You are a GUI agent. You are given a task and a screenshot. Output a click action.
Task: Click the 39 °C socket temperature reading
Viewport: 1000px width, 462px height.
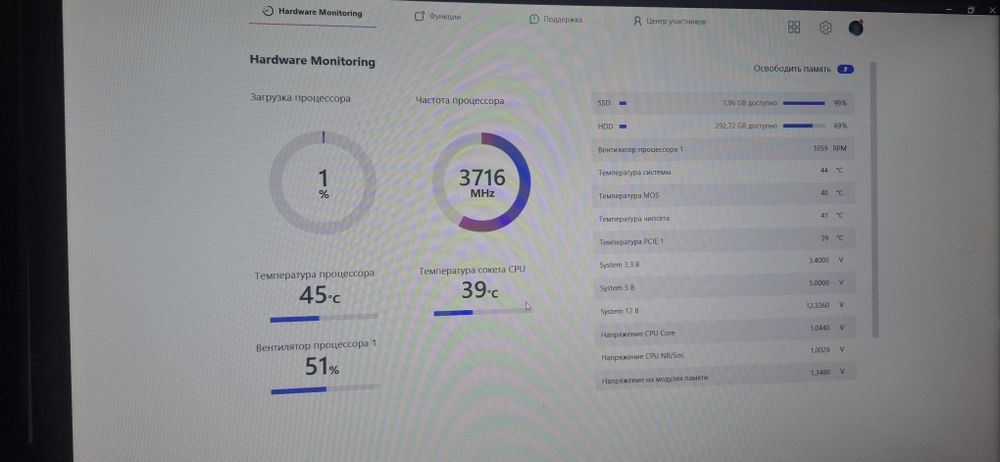[x=480, y=290]
